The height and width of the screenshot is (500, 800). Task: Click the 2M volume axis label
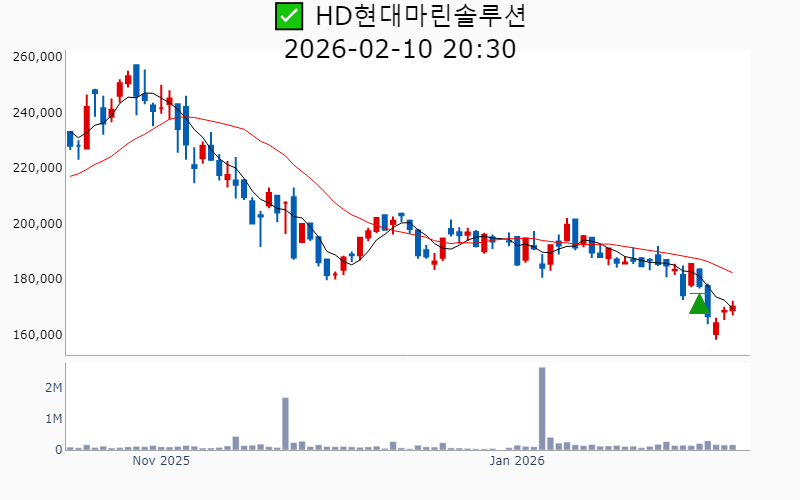(x=53, y=387)
